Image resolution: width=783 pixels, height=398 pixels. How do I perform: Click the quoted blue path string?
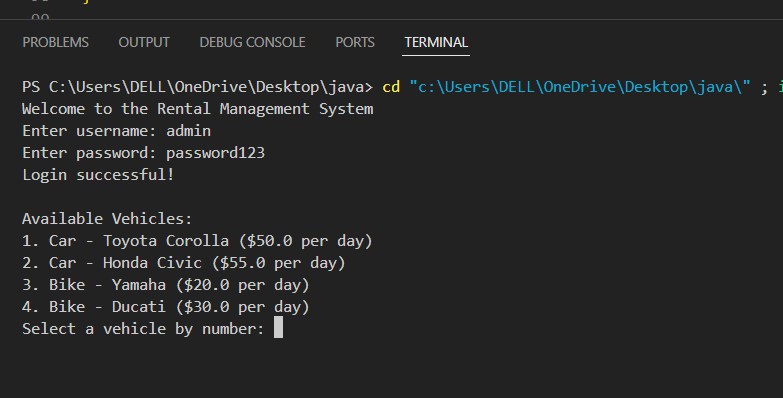pyautogui.click(x=580, y=87)
